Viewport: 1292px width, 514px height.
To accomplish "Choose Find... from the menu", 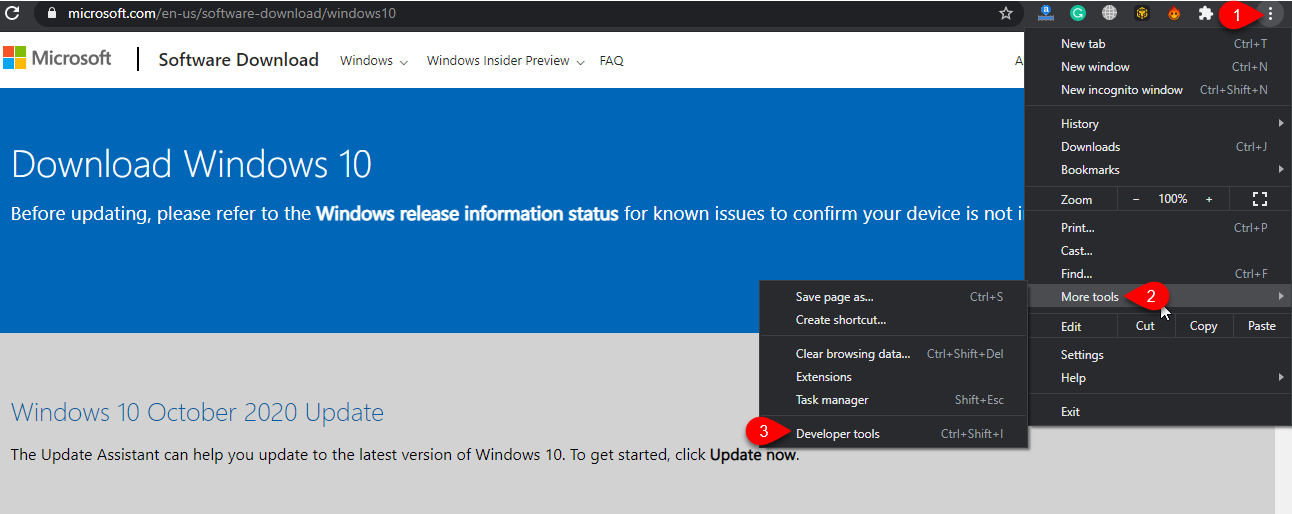I will (x=1158, y=274).
